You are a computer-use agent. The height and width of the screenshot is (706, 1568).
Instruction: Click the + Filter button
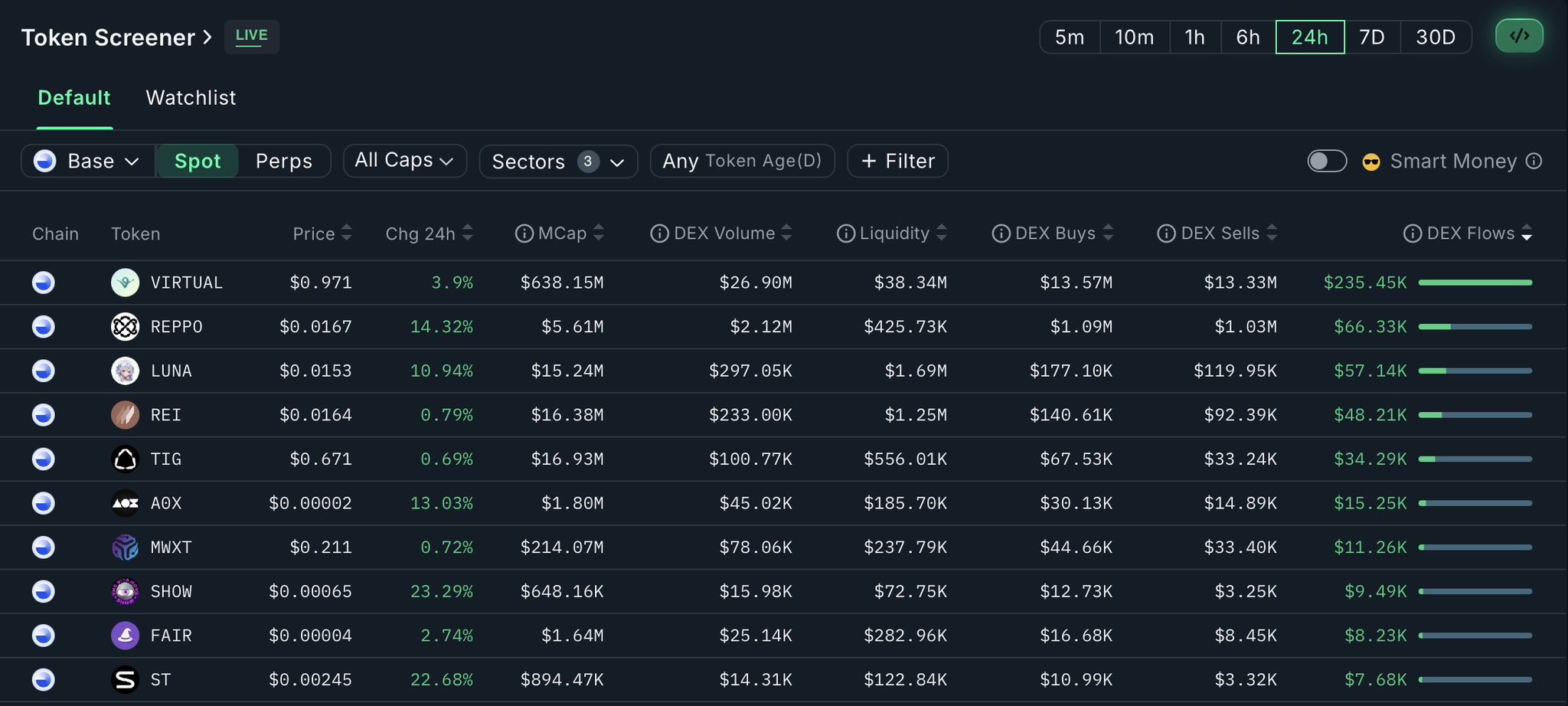click(x=897, y=161)
